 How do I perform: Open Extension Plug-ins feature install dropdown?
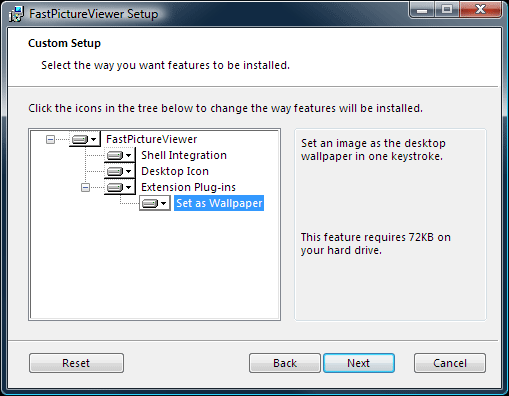[x=120, y=187]
